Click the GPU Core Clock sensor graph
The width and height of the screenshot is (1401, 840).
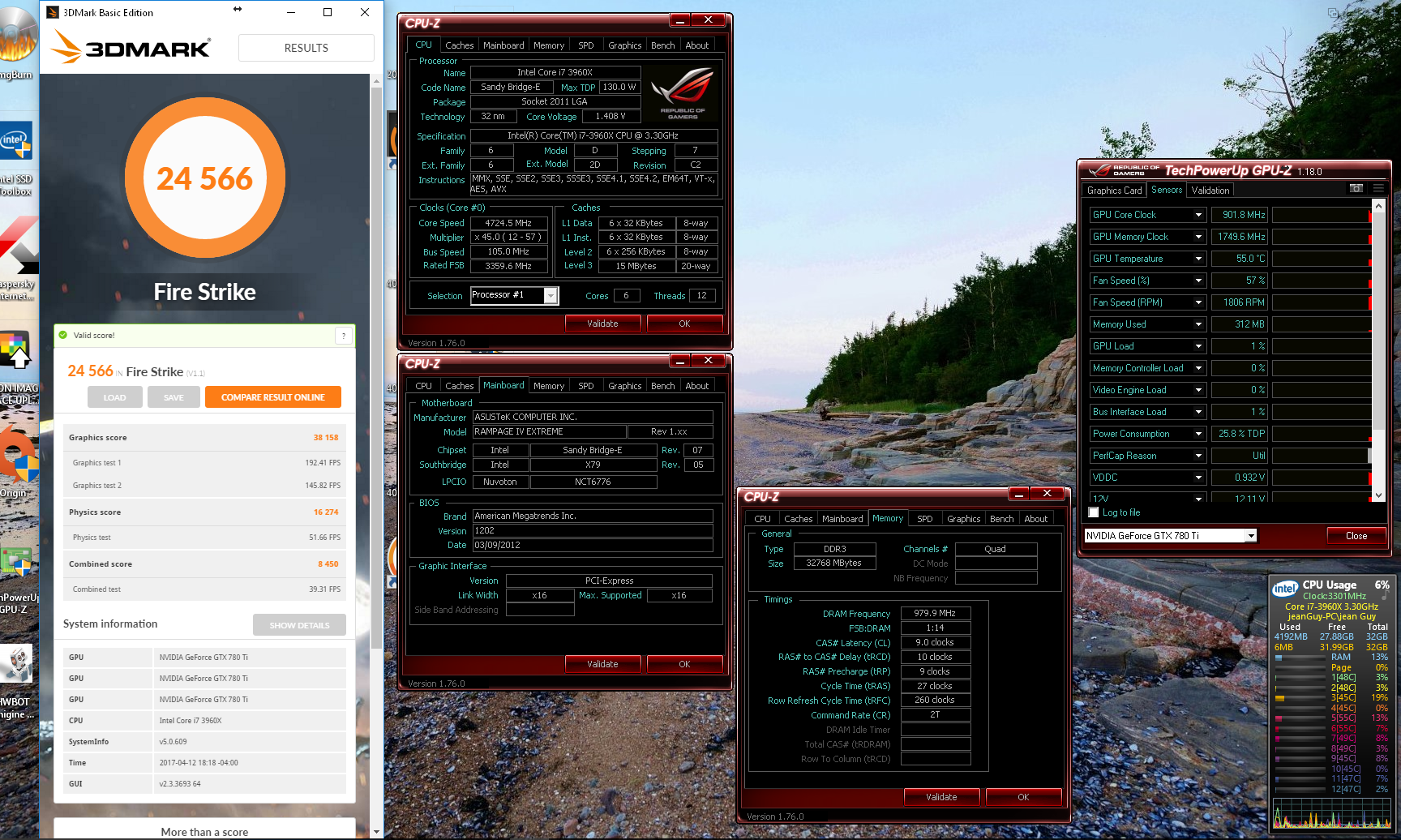(x=1322, y=215)
